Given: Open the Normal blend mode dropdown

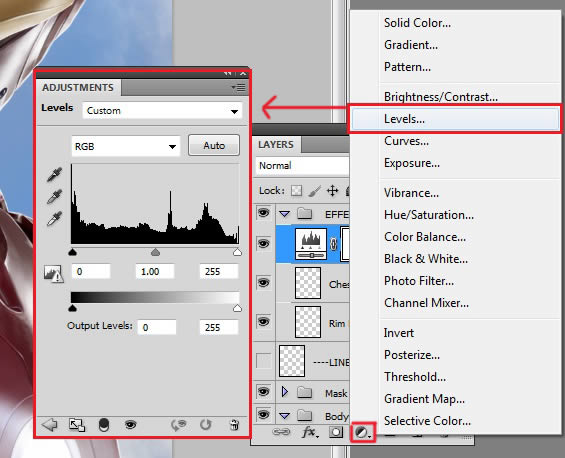Looking at the screenshot, I should [x=302, y=166].
